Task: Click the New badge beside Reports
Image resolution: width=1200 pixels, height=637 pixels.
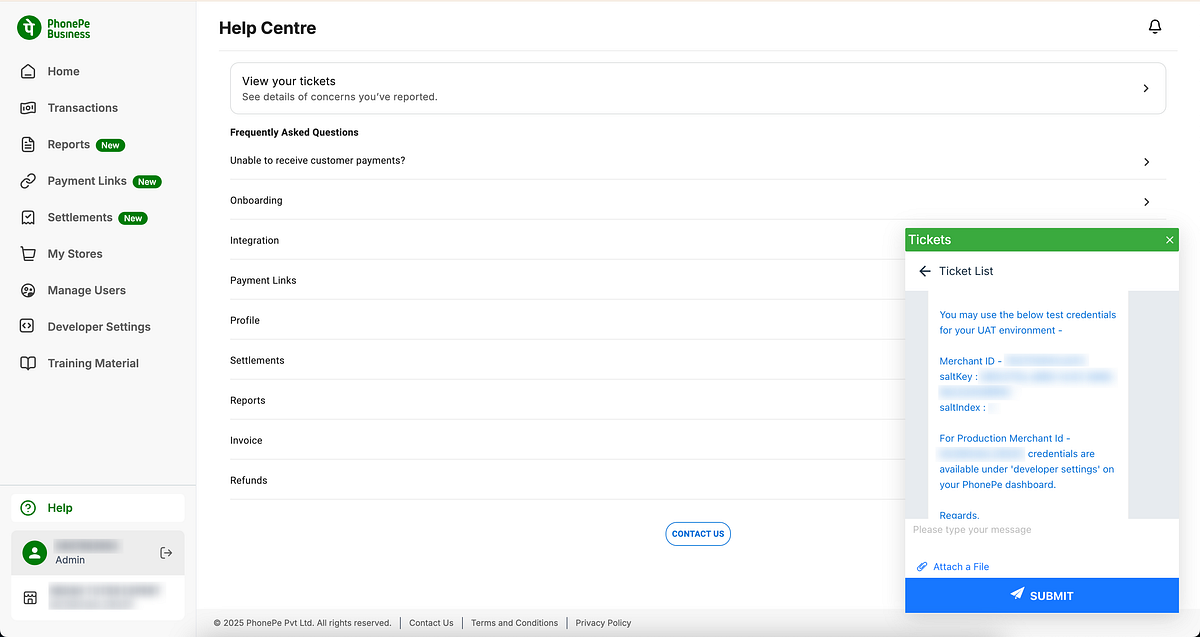Action: click(x=110, y=145)
